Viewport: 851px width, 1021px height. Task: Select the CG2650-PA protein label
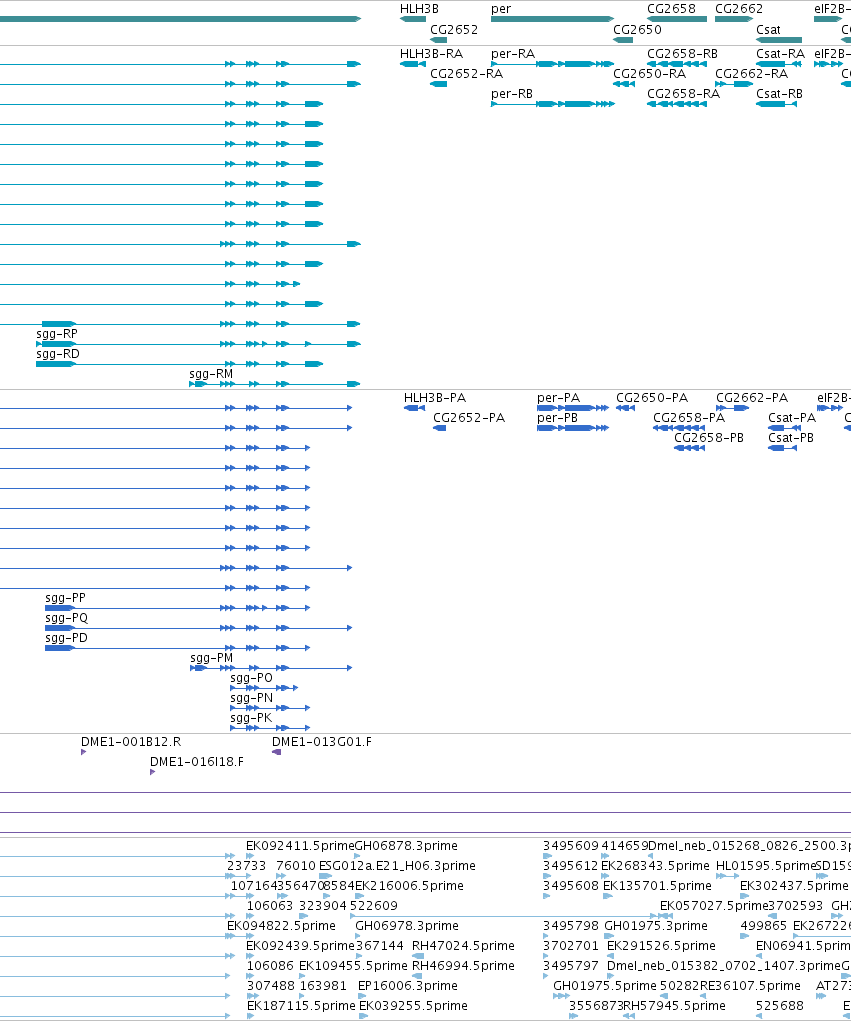point(652,397)
